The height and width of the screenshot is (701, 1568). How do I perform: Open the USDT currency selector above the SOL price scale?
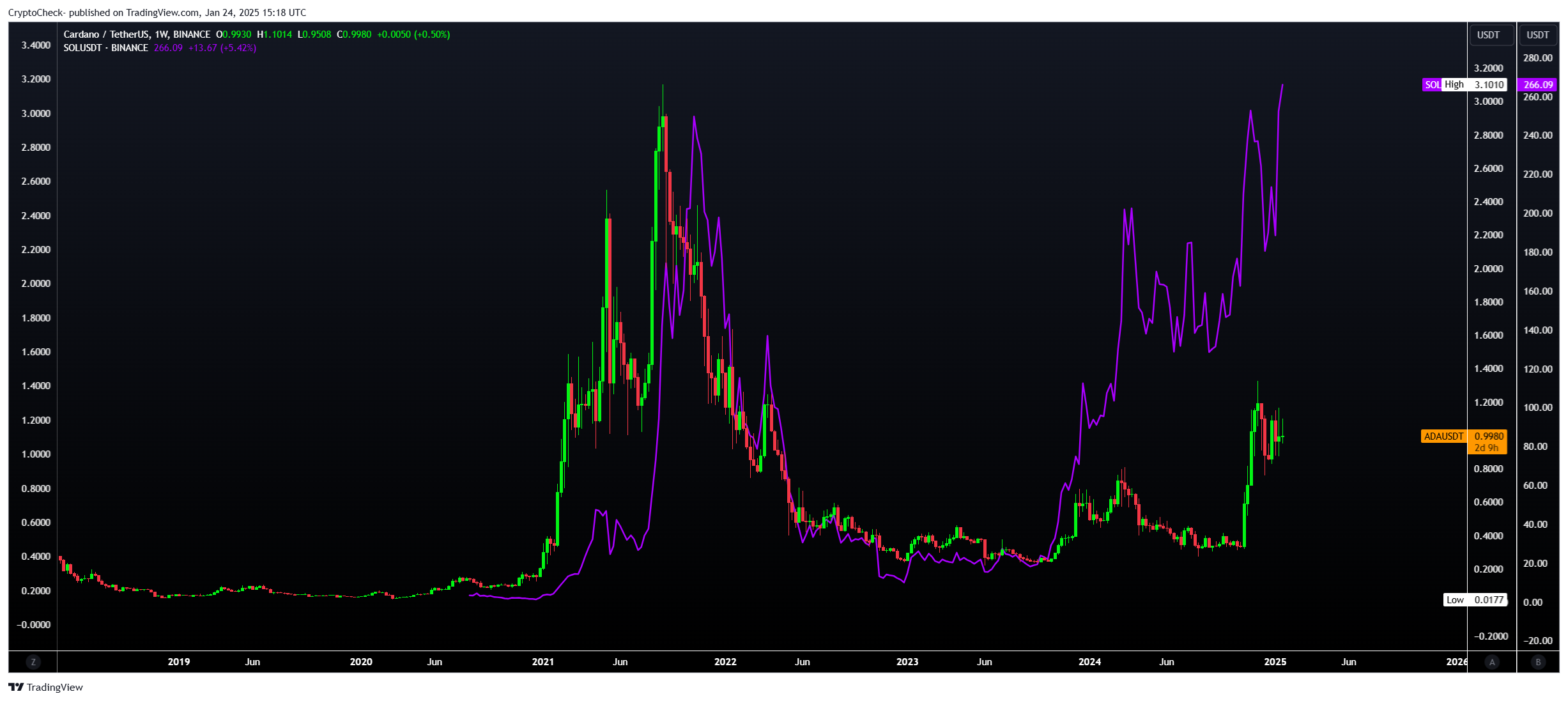(x=1538, y=35)
